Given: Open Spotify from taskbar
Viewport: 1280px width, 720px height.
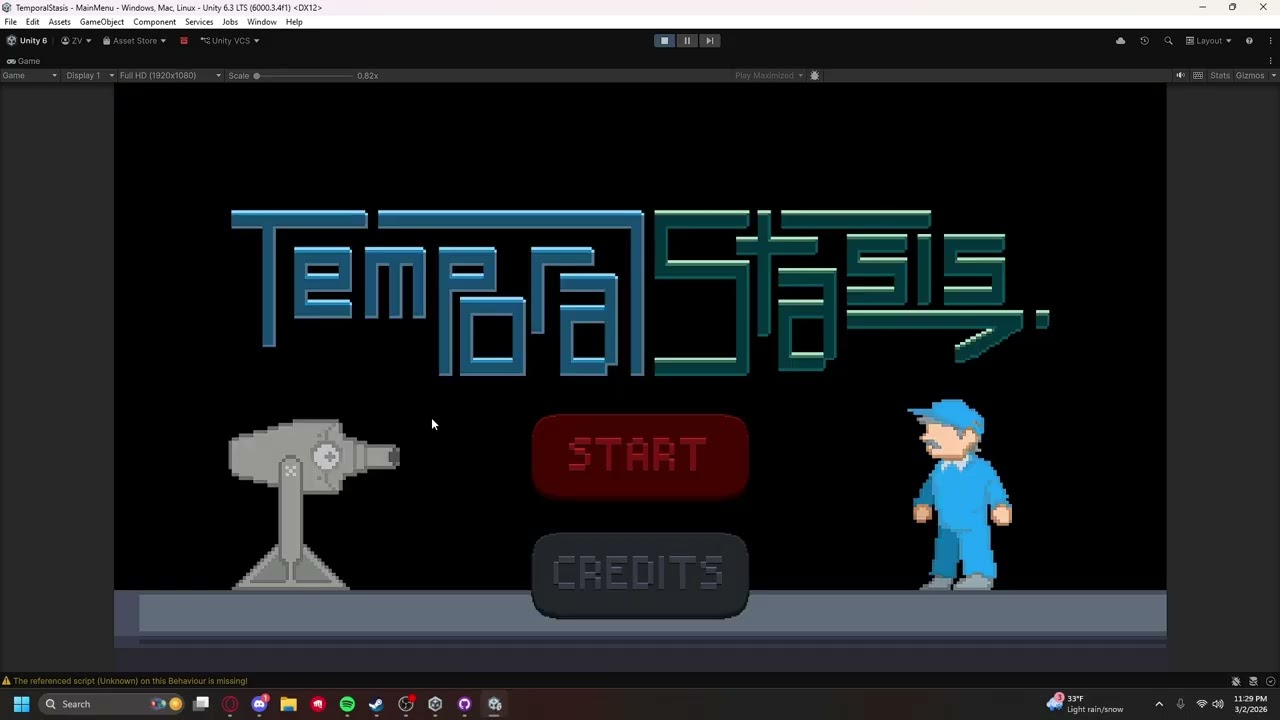Looking at the screenshot, I should coord(347,704).
